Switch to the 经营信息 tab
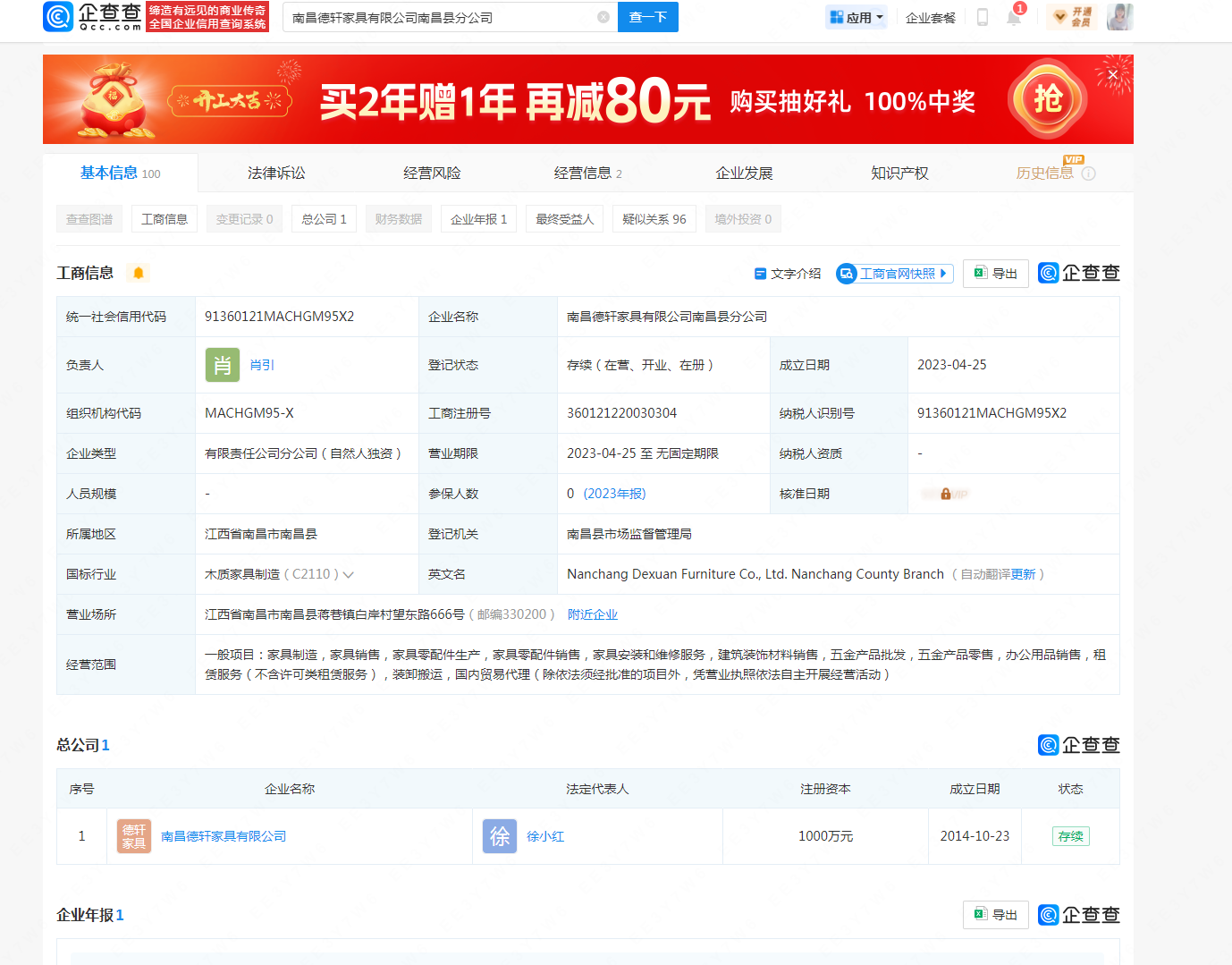This screenshot has height=965, width=1232. pos(587,174)
